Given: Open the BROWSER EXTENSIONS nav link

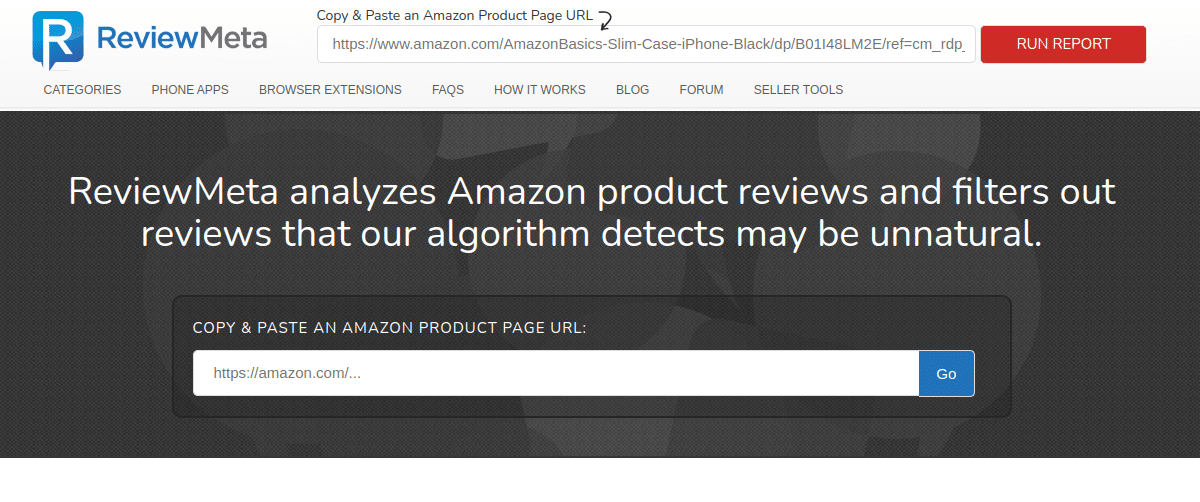Looking at the screenshot, I should click(x=330, y=90).
